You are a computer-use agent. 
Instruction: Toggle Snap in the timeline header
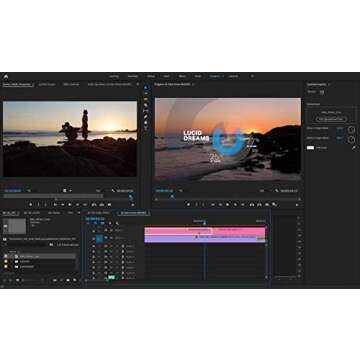coord(95,223)
